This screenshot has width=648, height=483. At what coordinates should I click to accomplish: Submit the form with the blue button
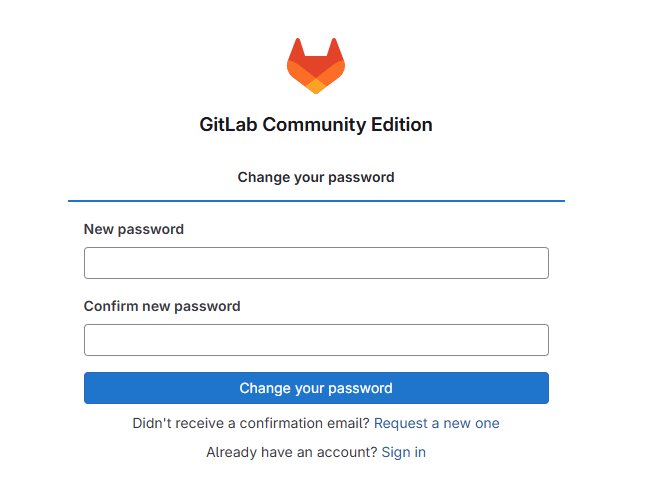coord(316,388)
